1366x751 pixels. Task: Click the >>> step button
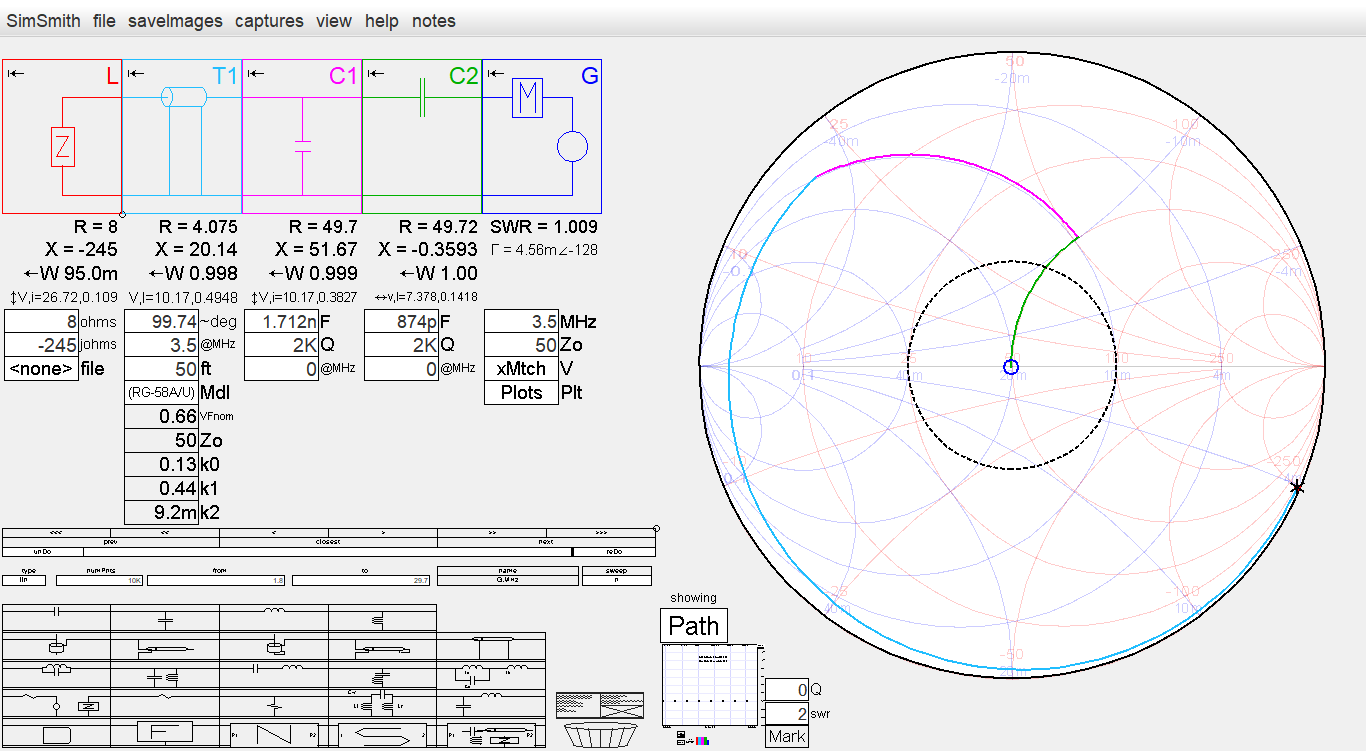coord(601,533)
